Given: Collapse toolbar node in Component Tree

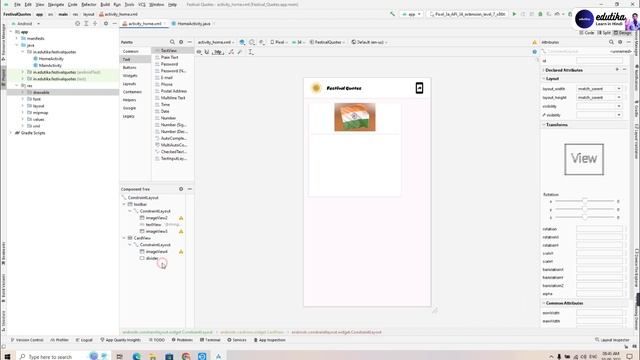Looking at the screenshot, I should [x=124, y=204].
